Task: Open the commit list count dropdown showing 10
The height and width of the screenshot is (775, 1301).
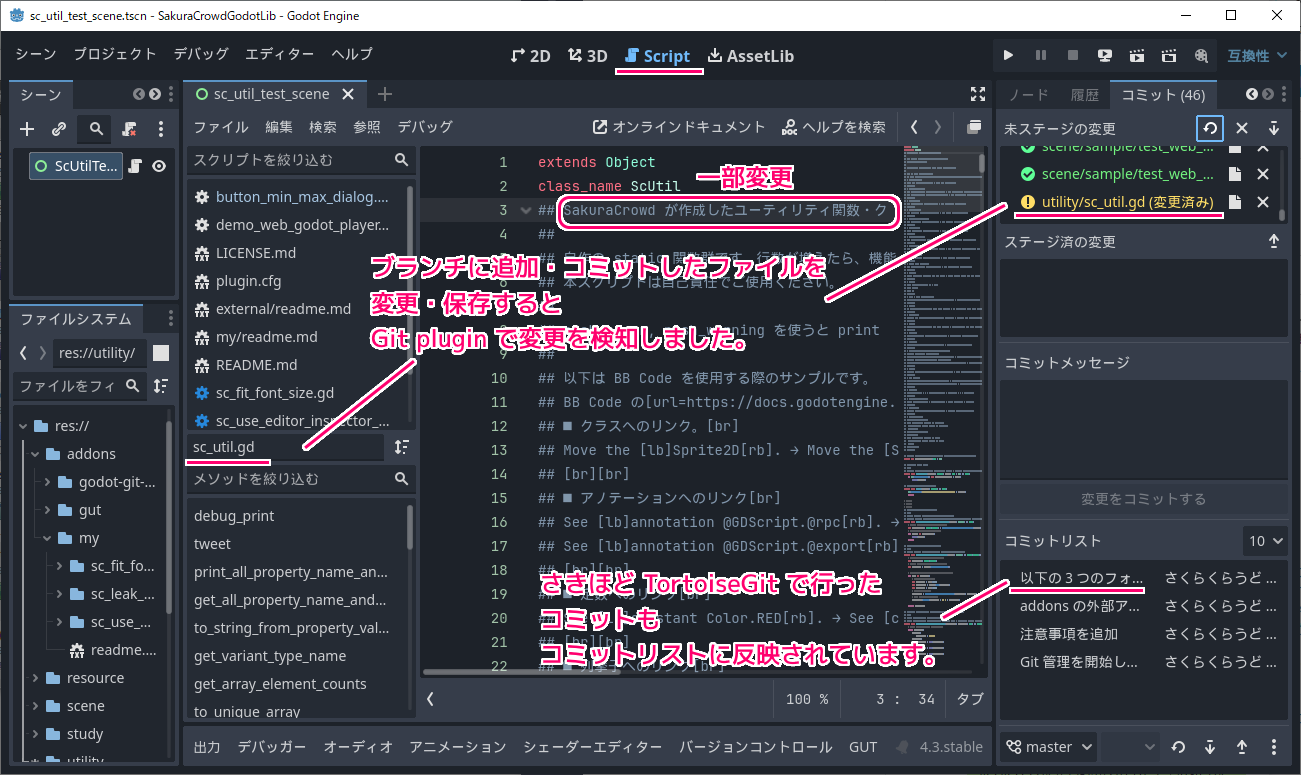Action: 1266,540
